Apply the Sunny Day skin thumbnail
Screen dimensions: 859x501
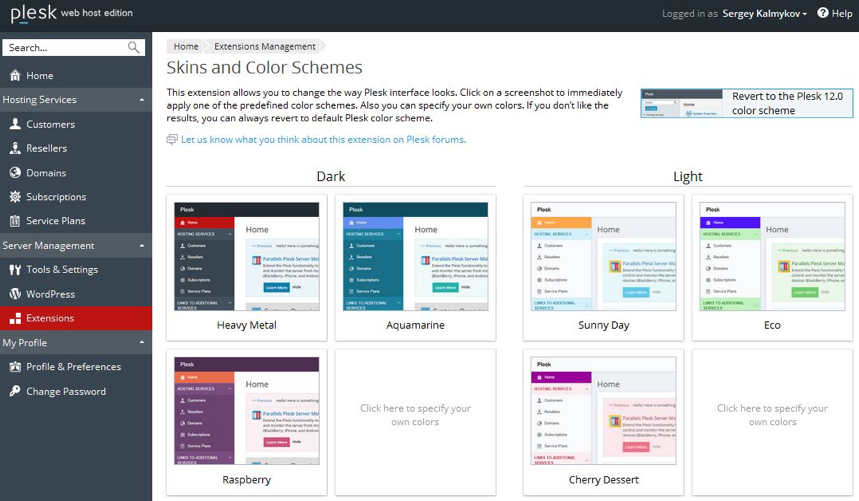[603, 256]
